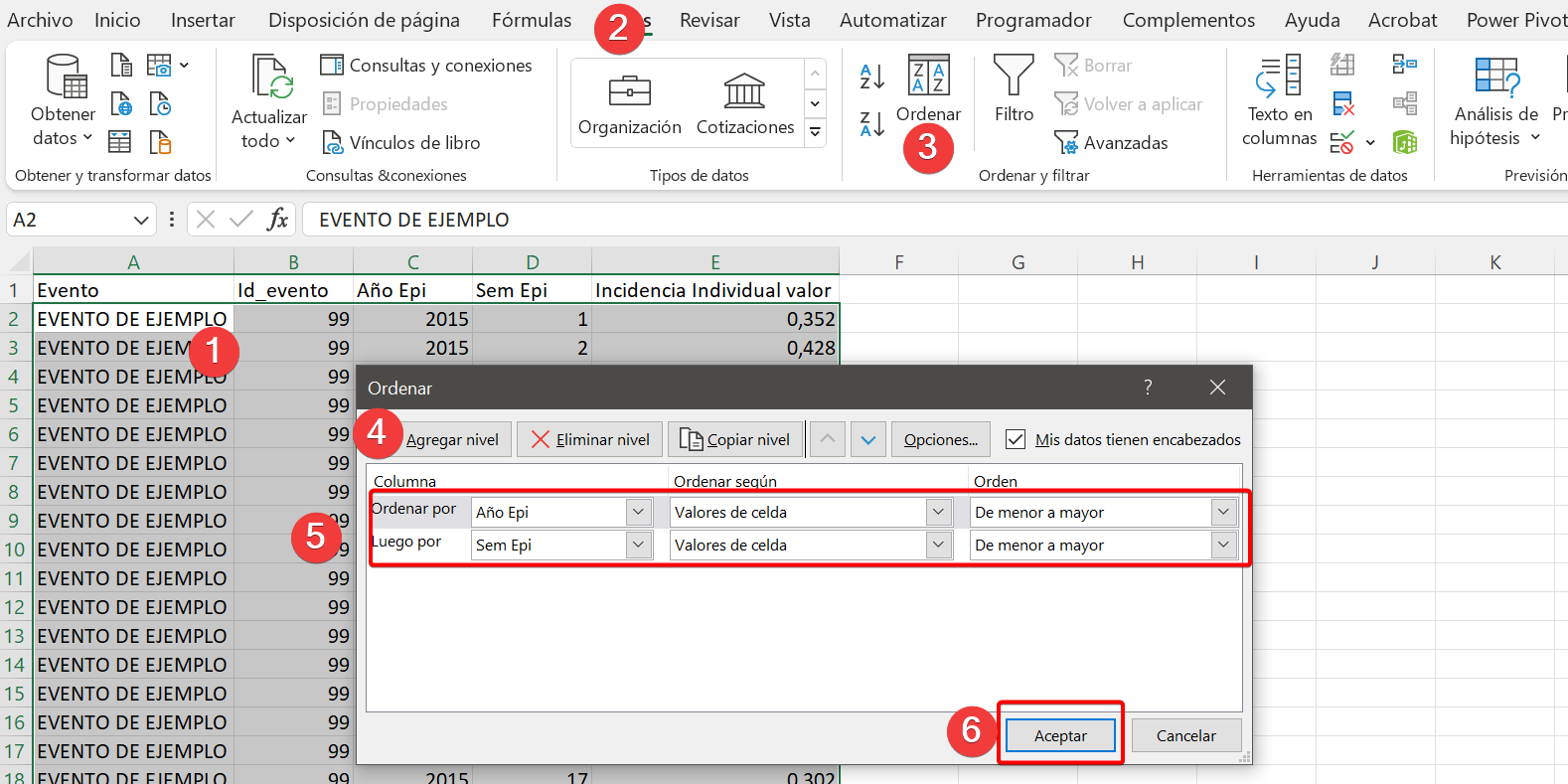Expand the Name Box dropdown arrow
This screenshot has width=1568, height=784.
coord(141,220)
